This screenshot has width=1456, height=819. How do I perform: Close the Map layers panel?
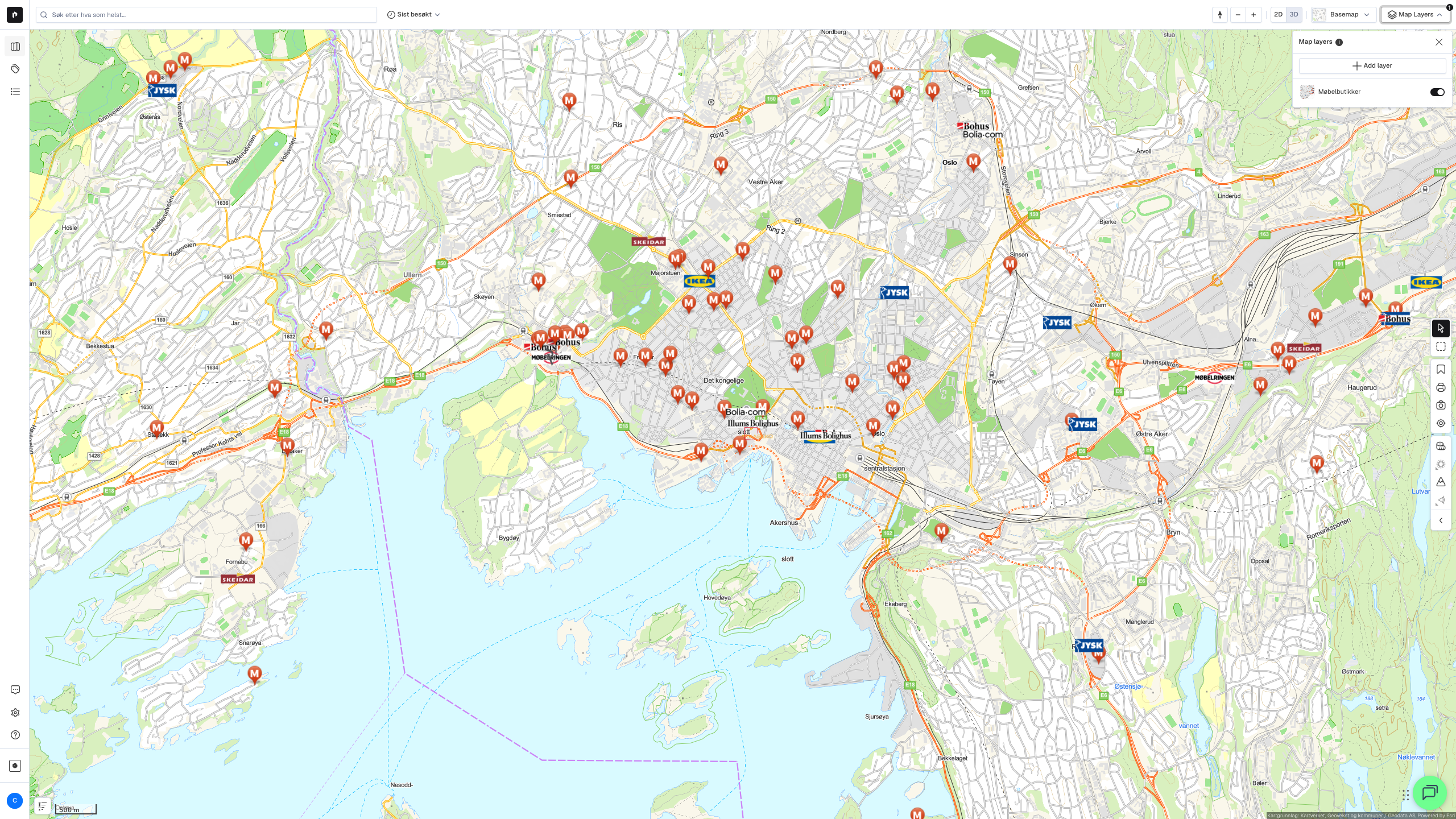pyautogui.click(x=1439, y=42)
